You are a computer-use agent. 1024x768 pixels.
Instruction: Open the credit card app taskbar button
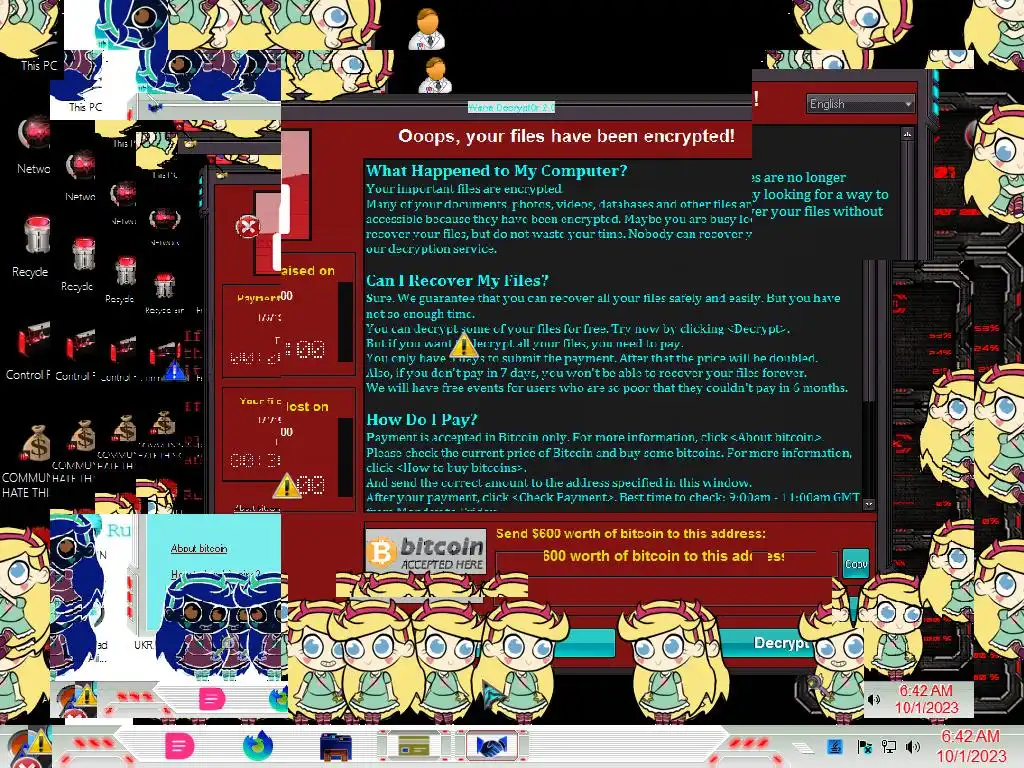[x=414, y=746]
